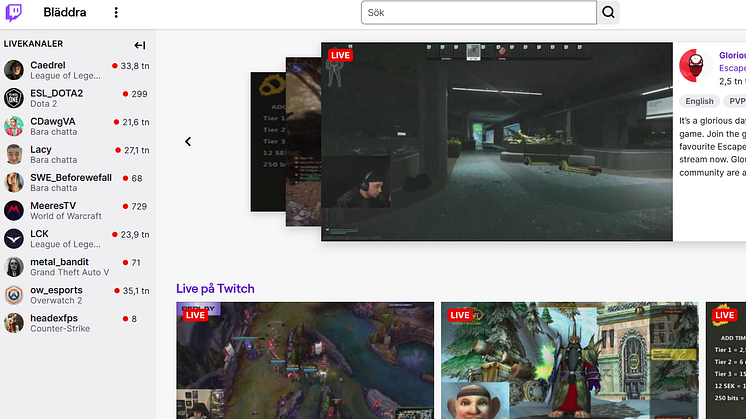Click the 'World of Warcraft' game label
Image resolution: width=746 pixels, height=419 pixels.
tap(66, 216)
